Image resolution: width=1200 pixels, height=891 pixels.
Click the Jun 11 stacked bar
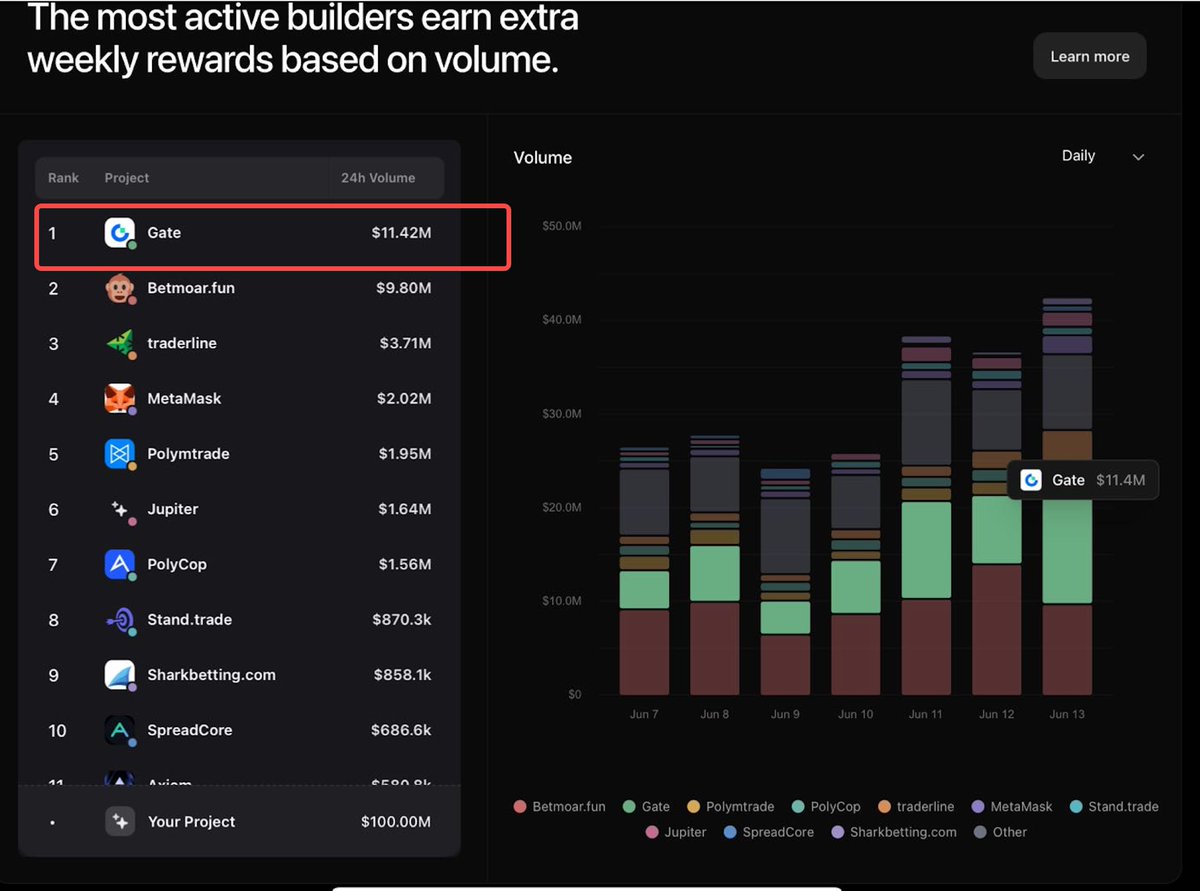[x=926, y=516]
